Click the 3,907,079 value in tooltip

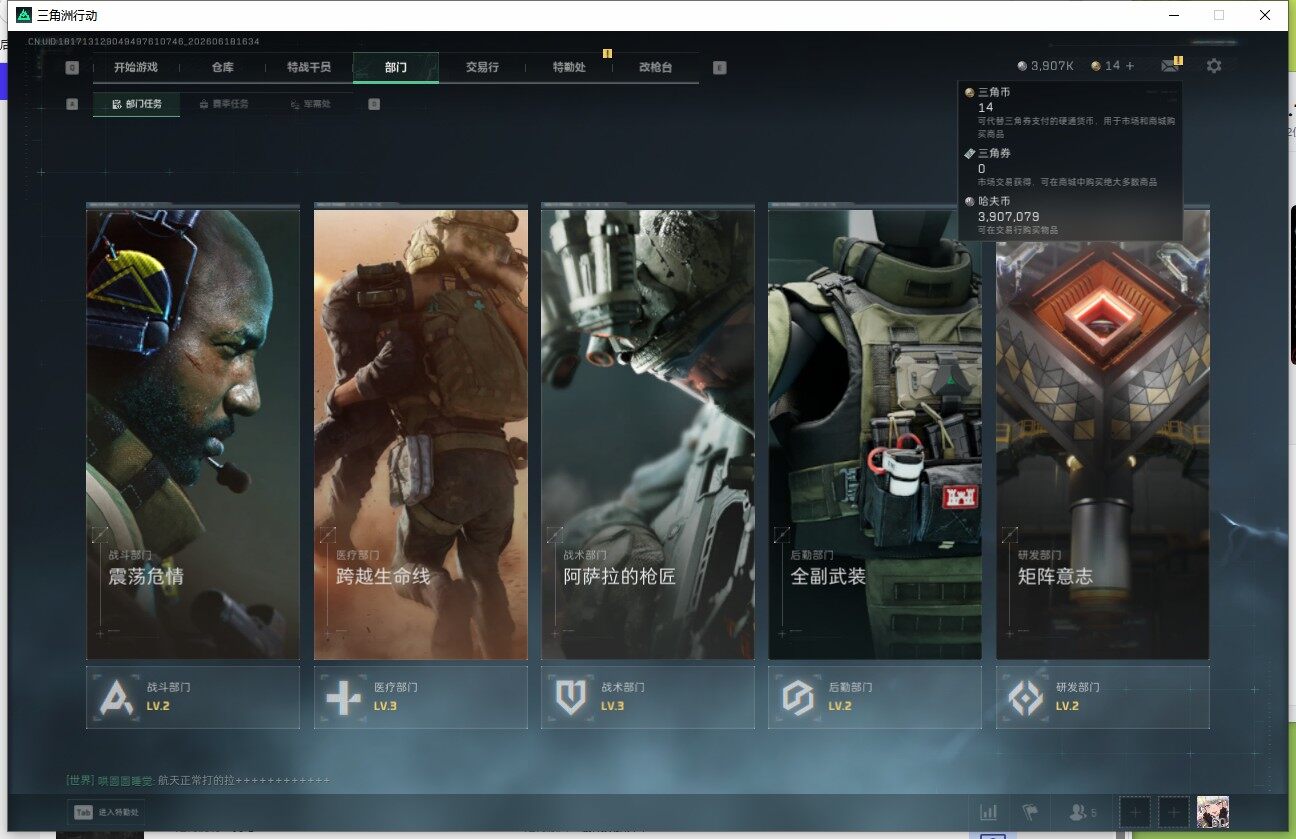(x=1008, y=216)
